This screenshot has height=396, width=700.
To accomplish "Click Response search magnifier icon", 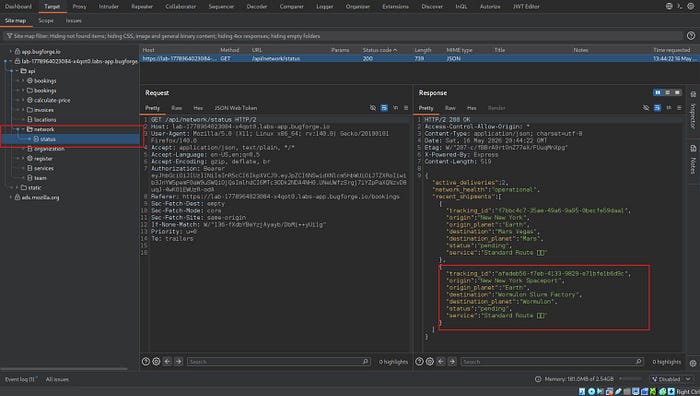I will coord(638,362).
